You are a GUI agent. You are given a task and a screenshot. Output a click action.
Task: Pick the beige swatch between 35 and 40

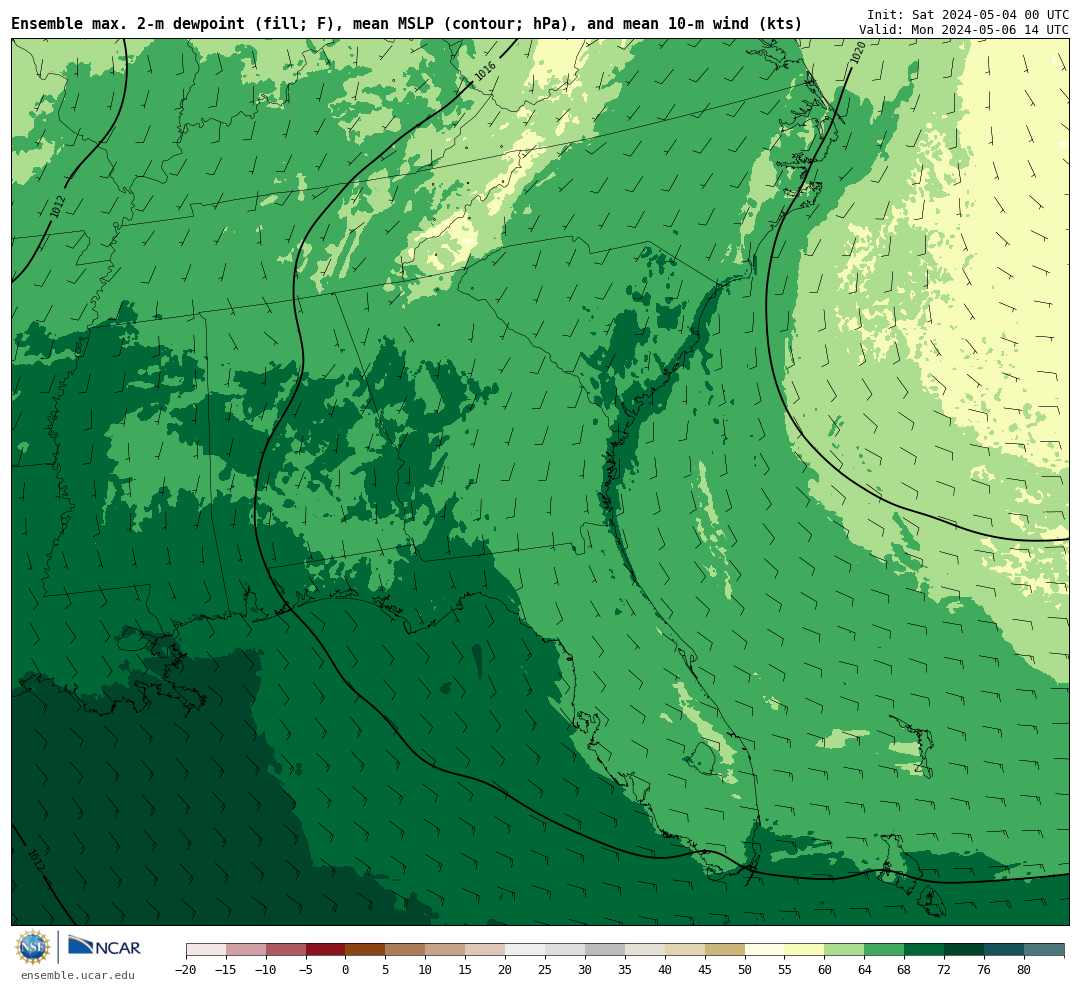pyautogui.click(x=645, y=950)
